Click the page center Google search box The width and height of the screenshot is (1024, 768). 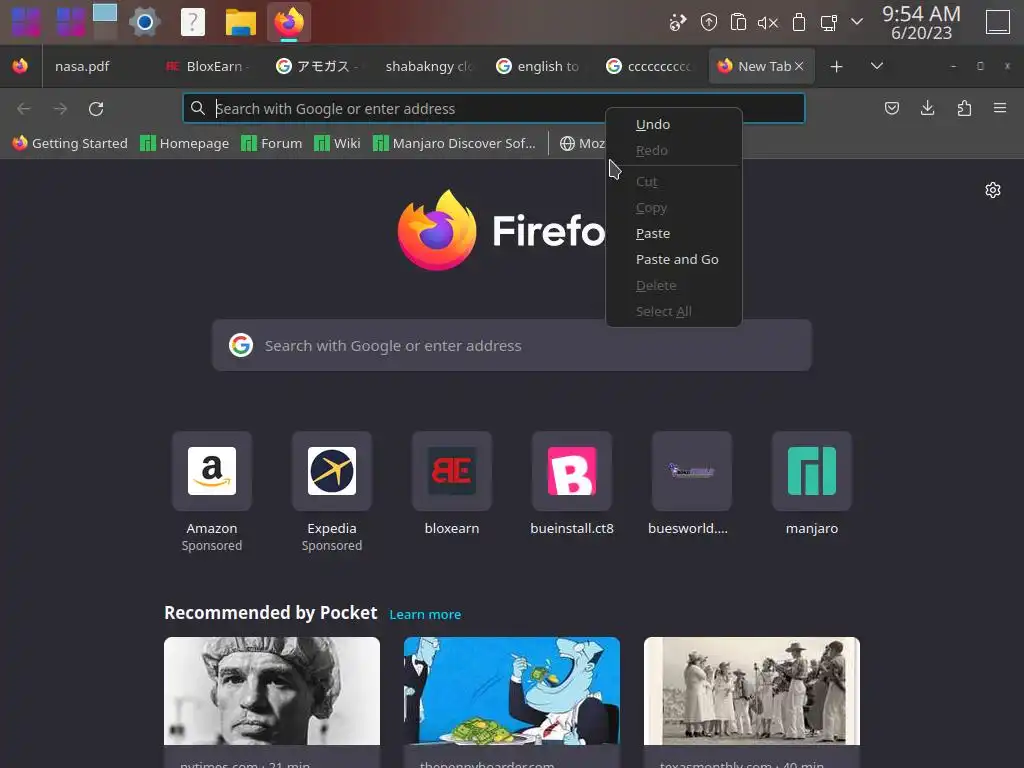coord(511,345)
